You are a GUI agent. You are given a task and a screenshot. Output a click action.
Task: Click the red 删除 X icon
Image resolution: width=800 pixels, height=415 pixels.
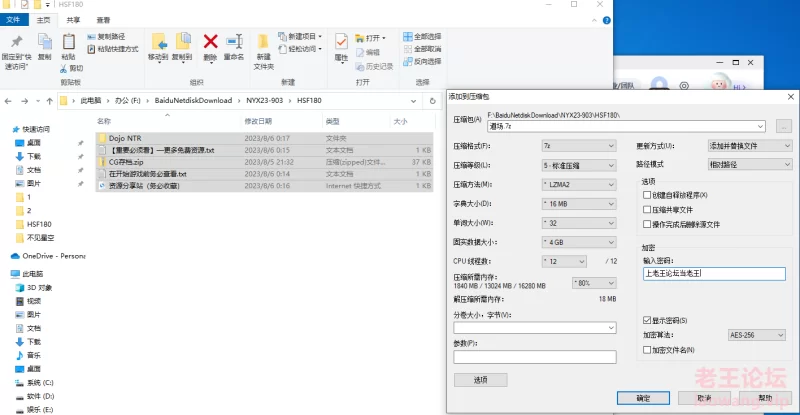coord(210,41)
